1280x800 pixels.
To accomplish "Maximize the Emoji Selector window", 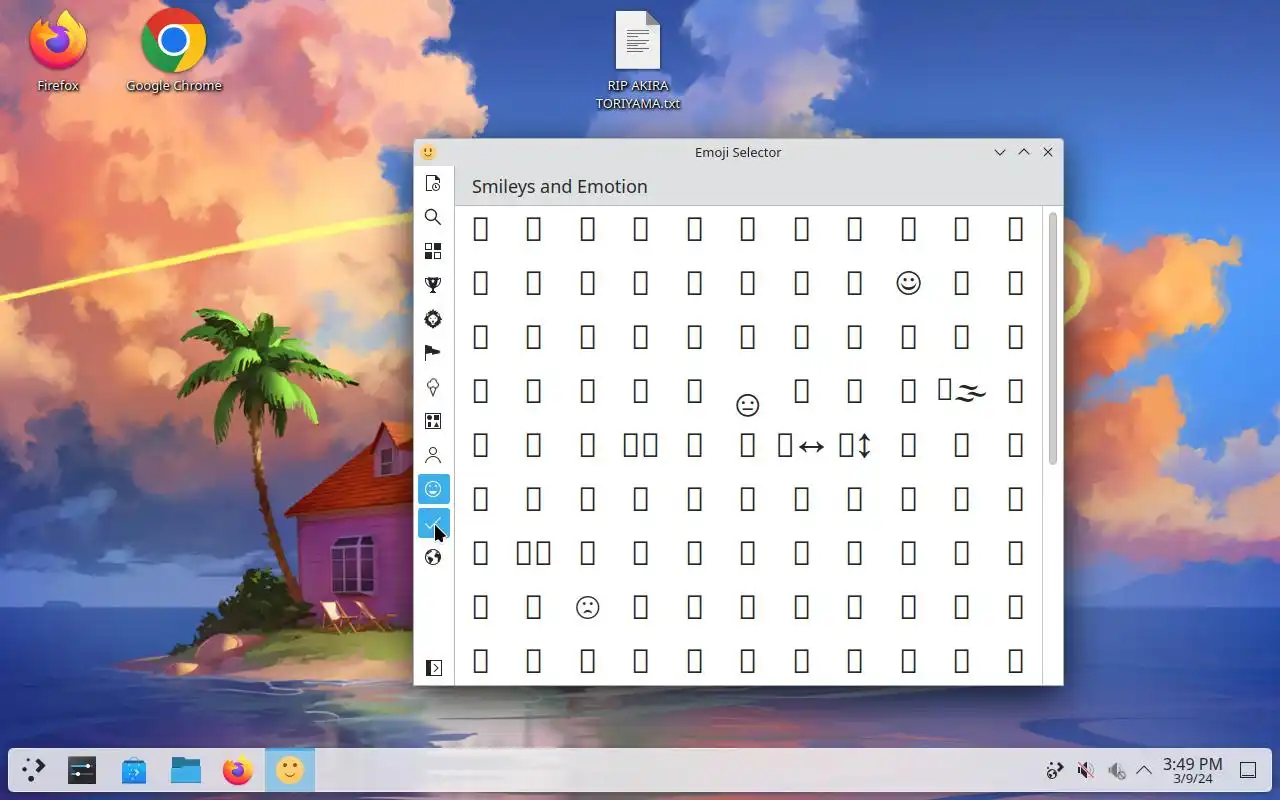I will pyautogui.click(x=1024, y=152).
